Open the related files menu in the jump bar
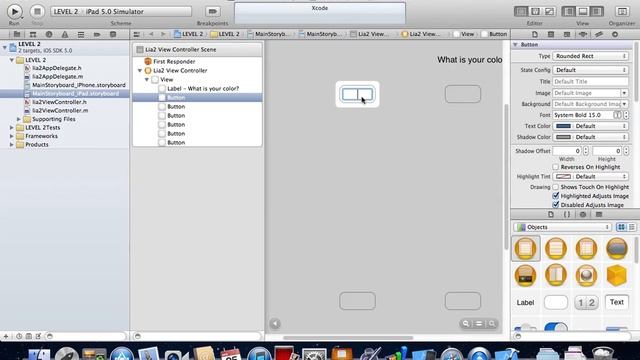The image size is (640, 360). pyautogui.click(x=137, y=34)
